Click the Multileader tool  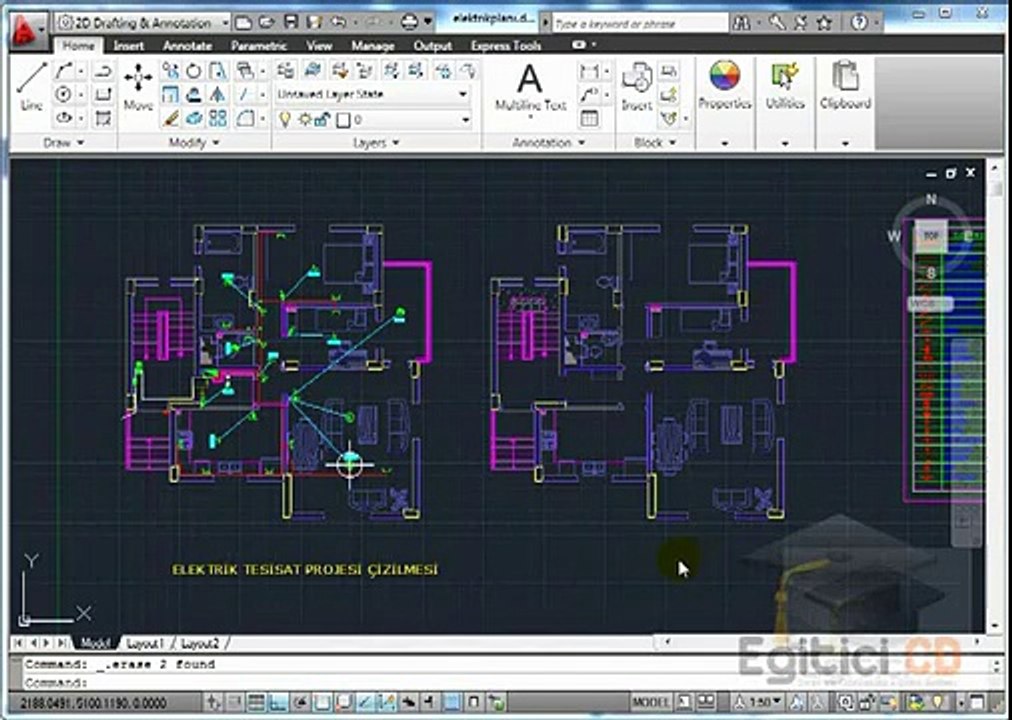point(589,94)
